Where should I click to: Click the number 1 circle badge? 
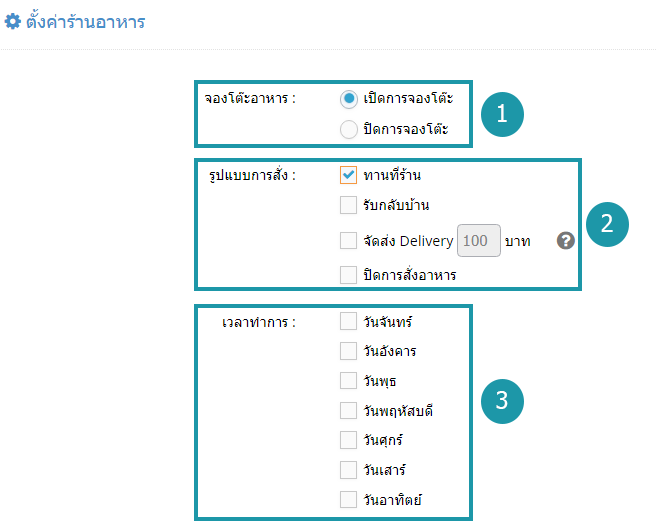[502, 114]
